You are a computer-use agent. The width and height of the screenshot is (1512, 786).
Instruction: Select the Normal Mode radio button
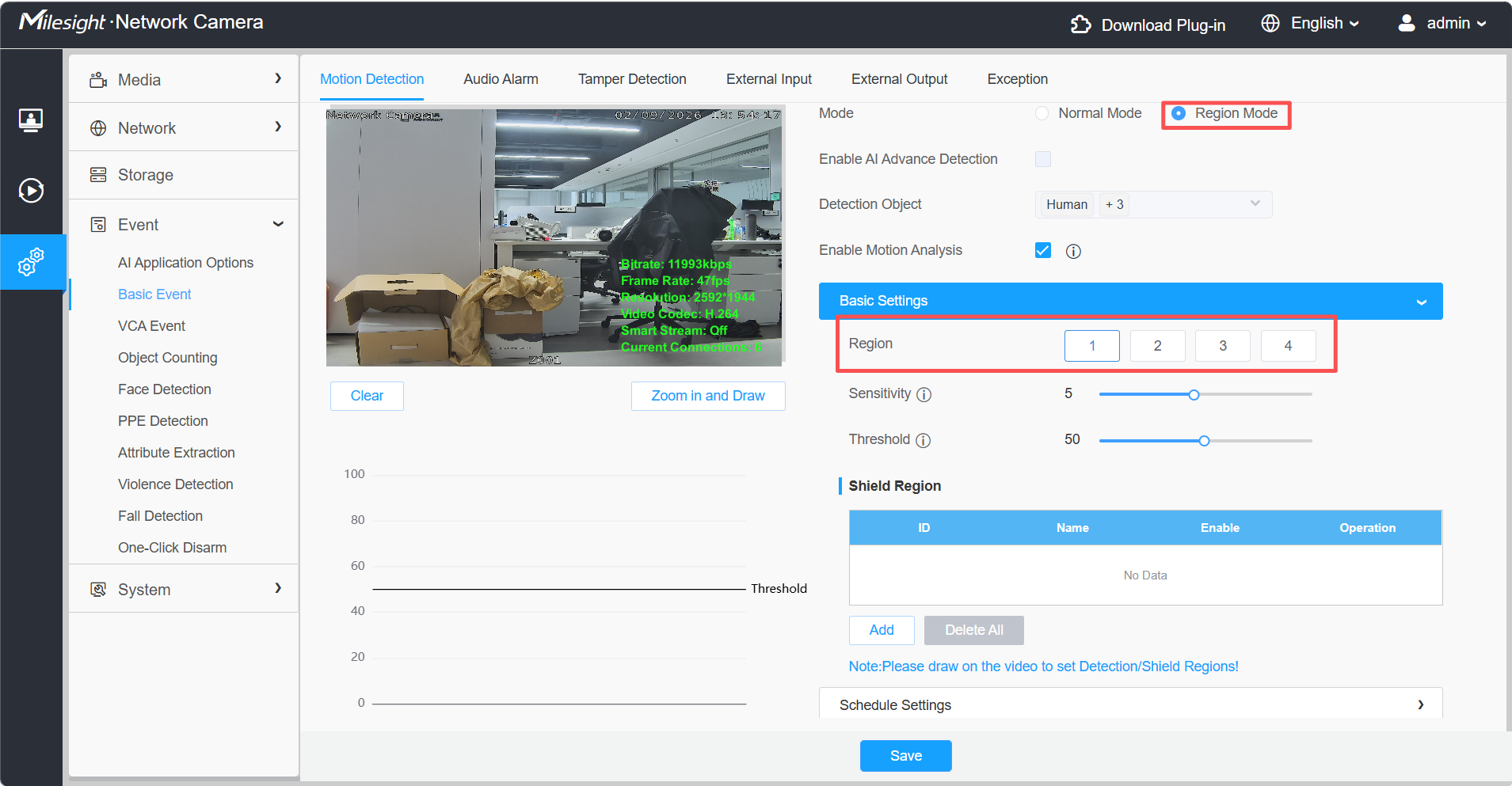1042,113
